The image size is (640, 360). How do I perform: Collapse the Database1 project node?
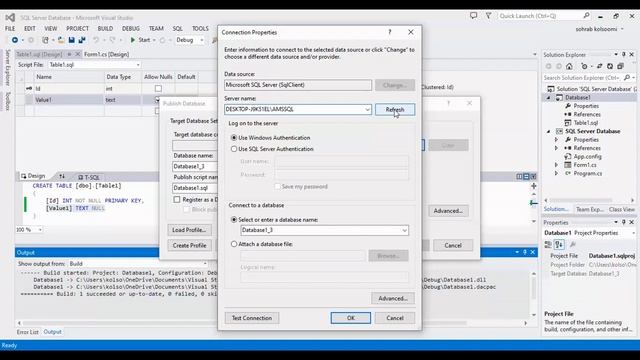click(549, 98)
